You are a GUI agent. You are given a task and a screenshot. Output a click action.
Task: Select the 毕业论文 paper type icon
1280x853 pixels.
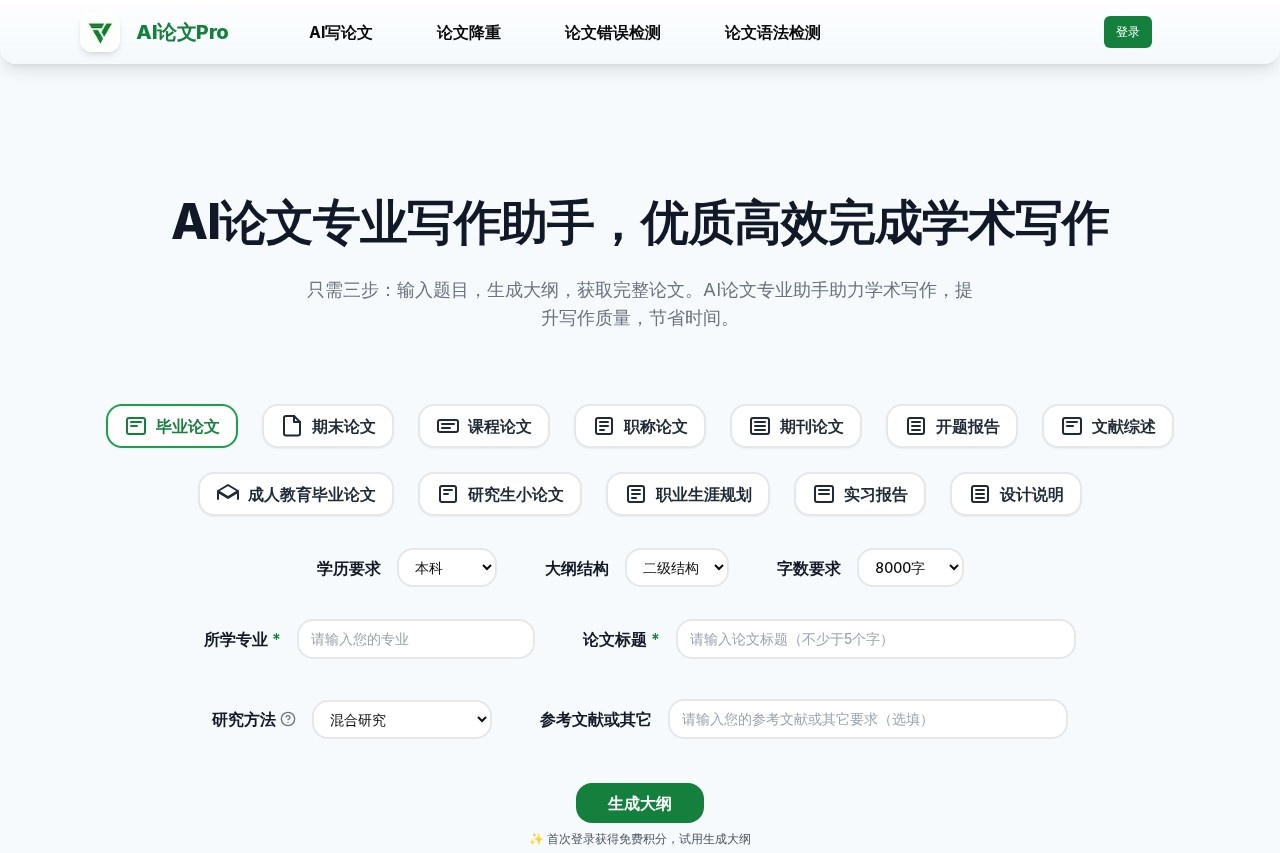click(136, 426)
